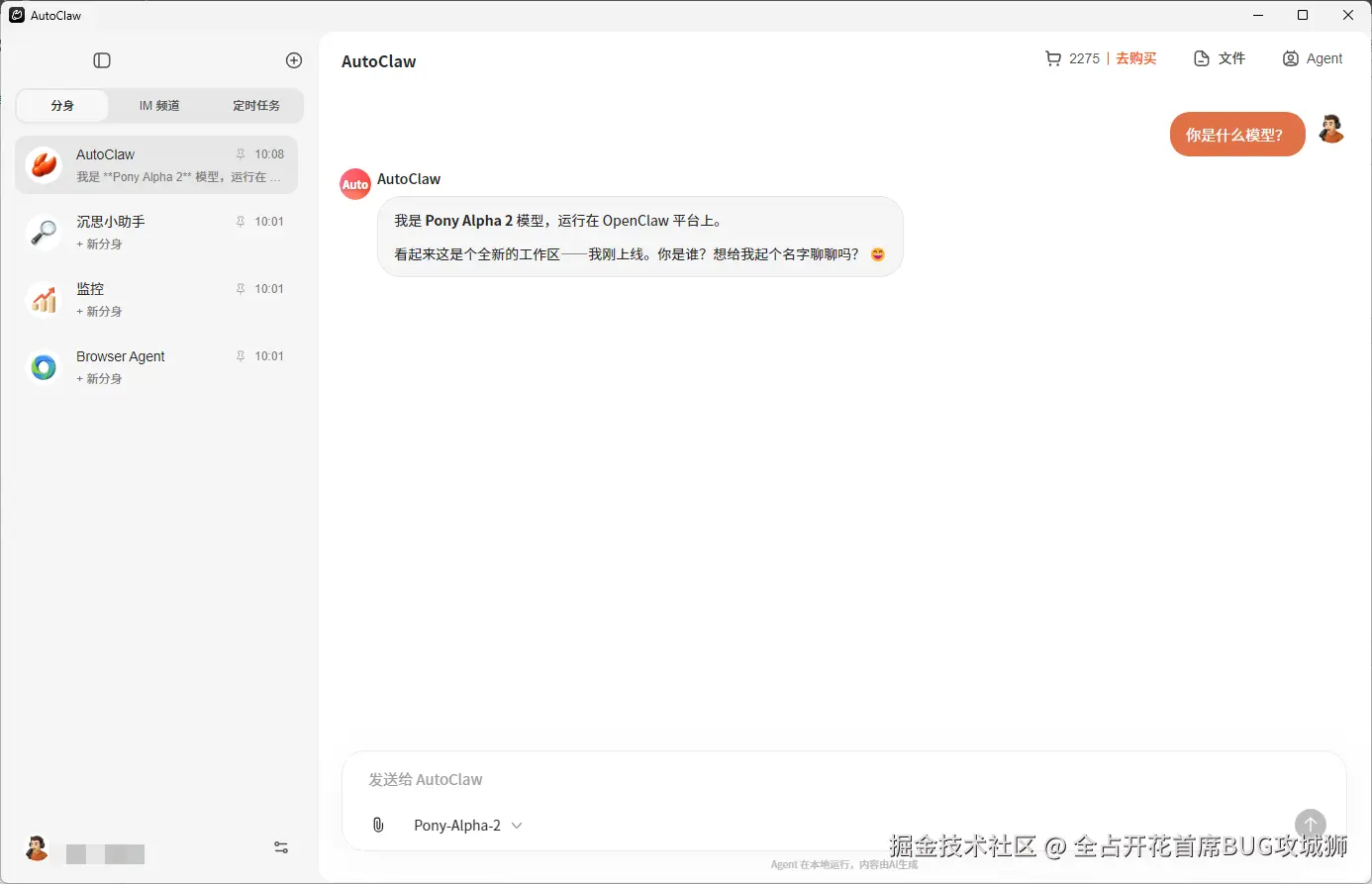Click the plus icon to create a new agent
1372x884 pixels.
tap(293, 60)
